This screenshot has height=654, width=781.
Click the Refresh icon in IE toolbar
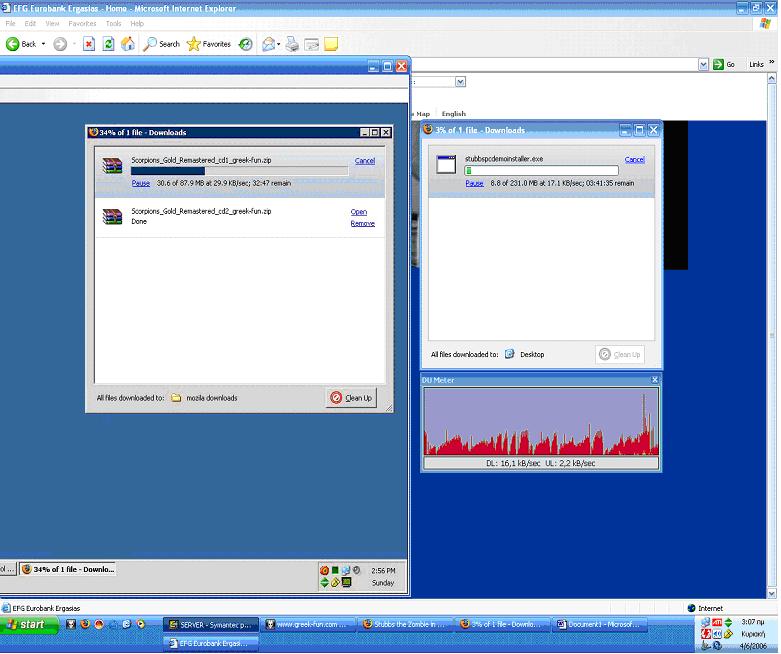[108, 44]
